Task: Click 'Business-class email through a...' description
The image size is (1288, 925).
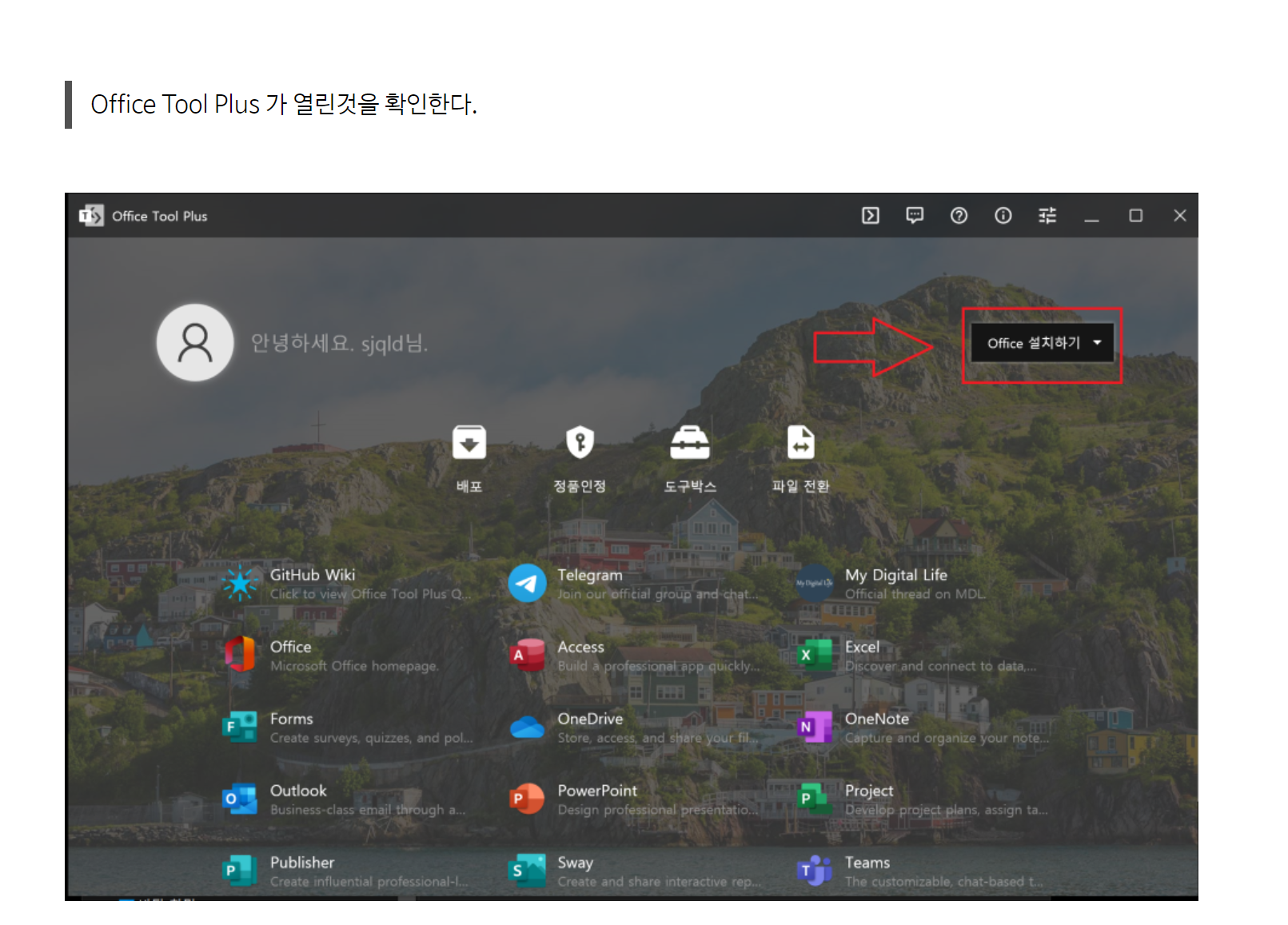Action: coord(368,810)
